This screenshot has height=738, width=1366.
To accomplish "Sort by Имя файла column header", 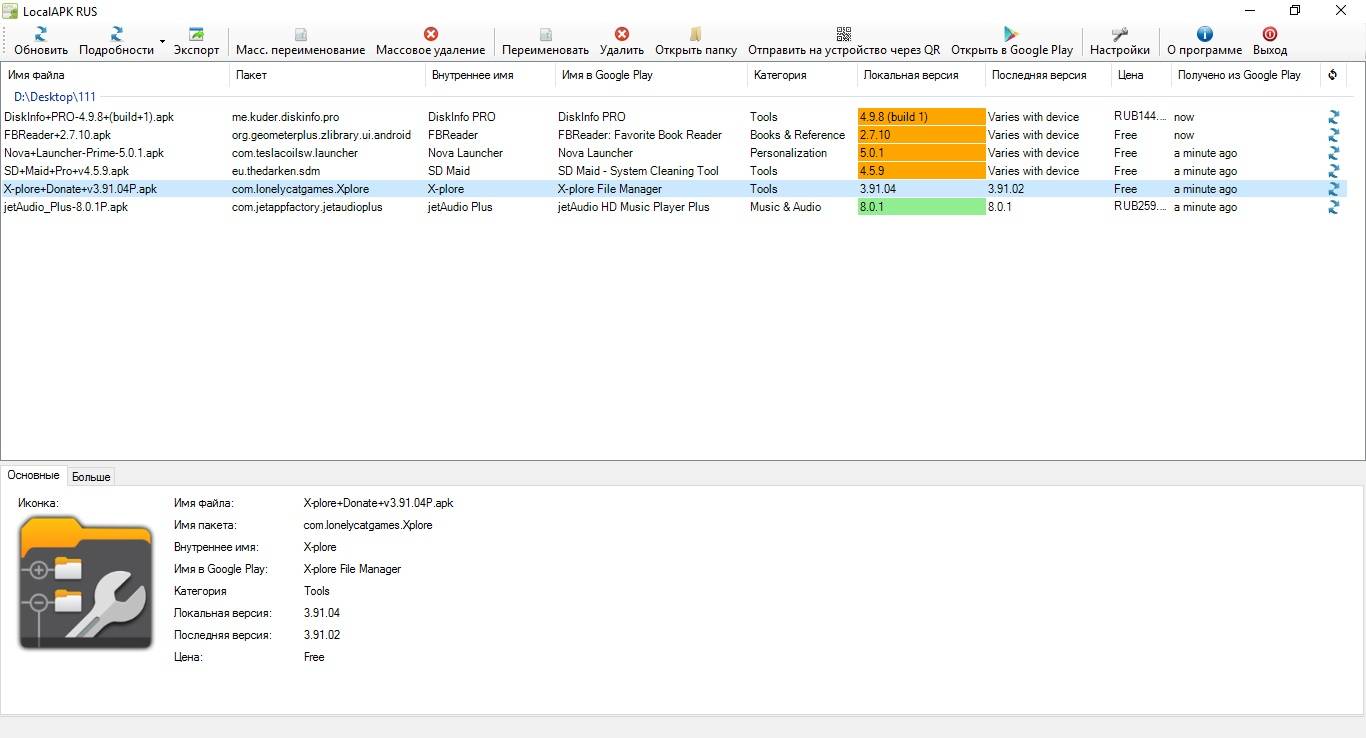I will pyautogui.click(x=115, y=75).
